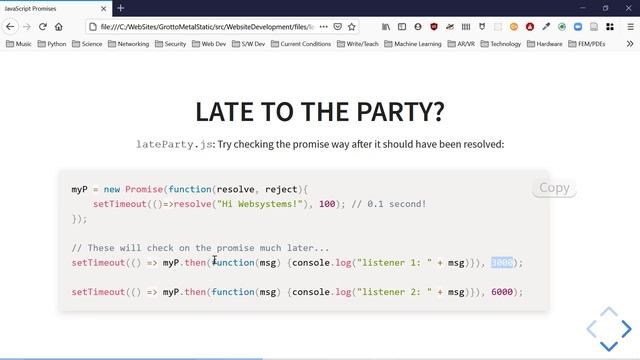Click the lateParty.js filename text

click(x=174, y=144)
